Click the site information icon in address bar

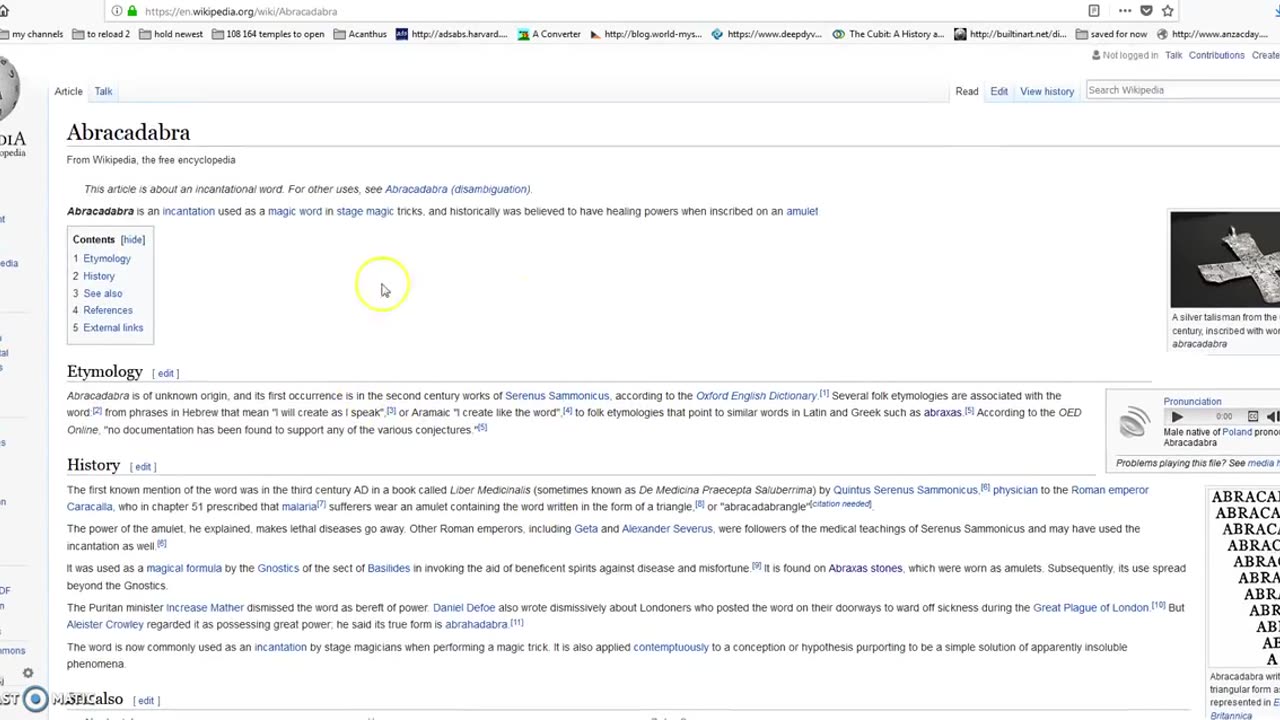tap(116, 11)
